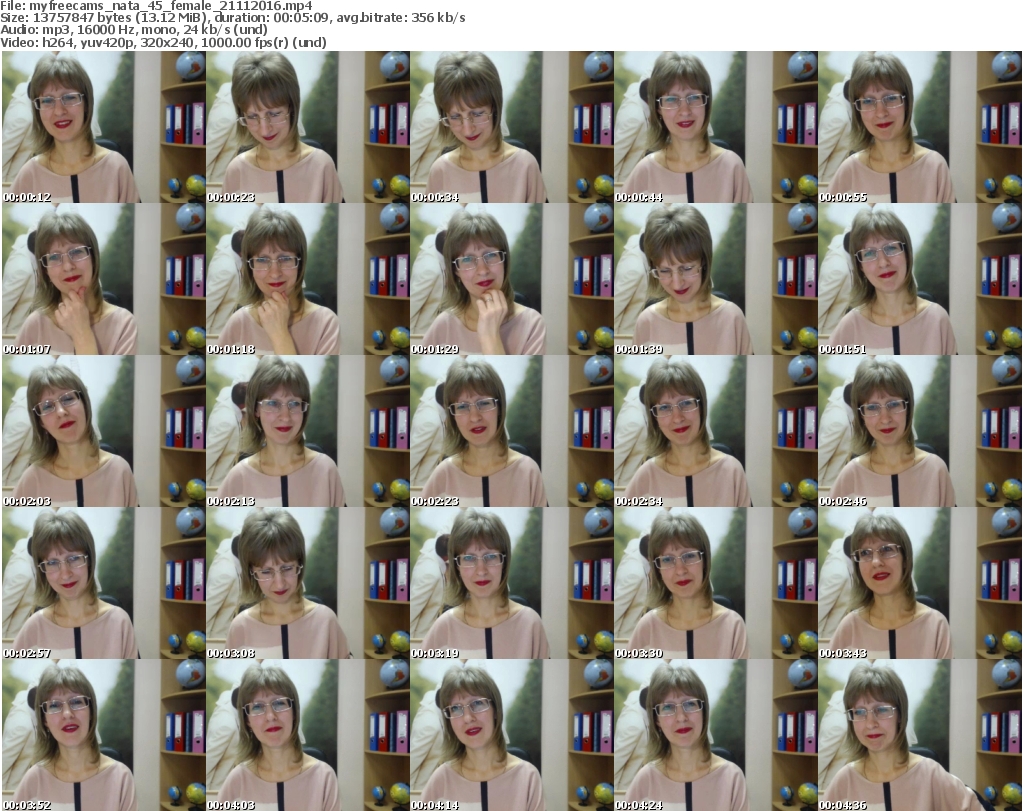
Task: Choose the frame with timestamp 00:02:57
Action: (x=104, y=583)
